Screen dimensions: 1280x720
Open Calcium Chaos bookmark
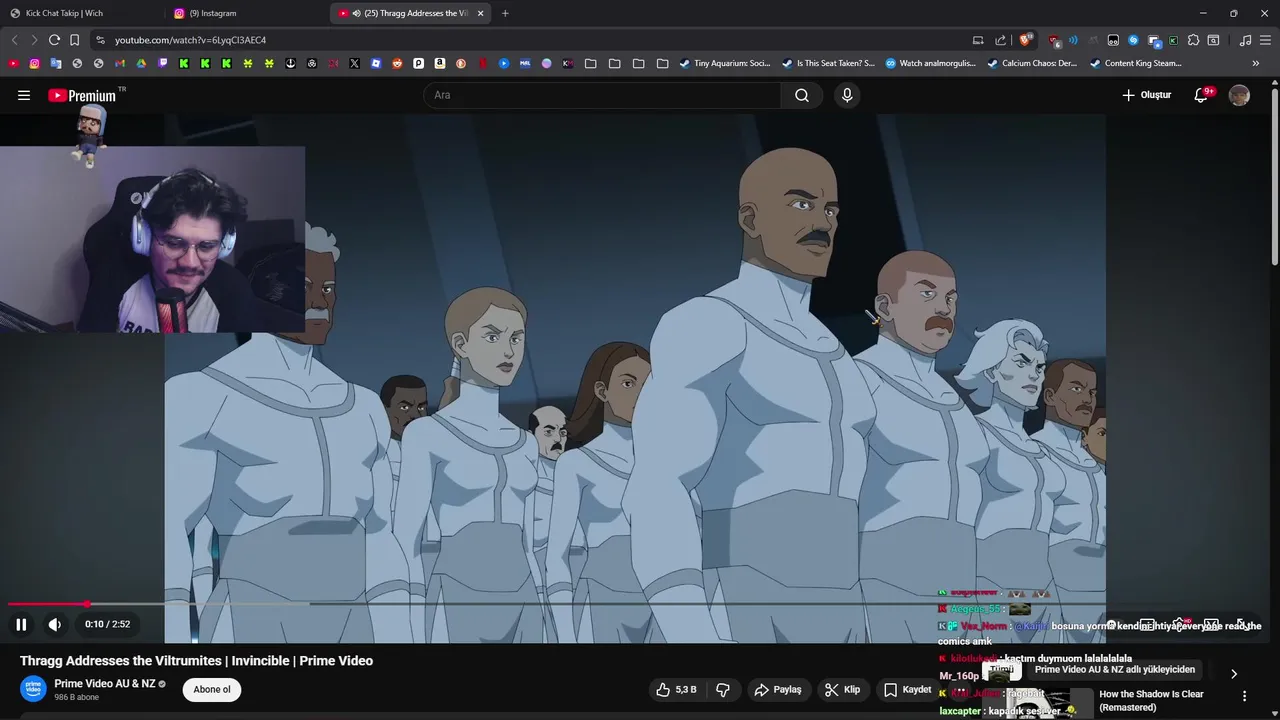pos(1032,63)
